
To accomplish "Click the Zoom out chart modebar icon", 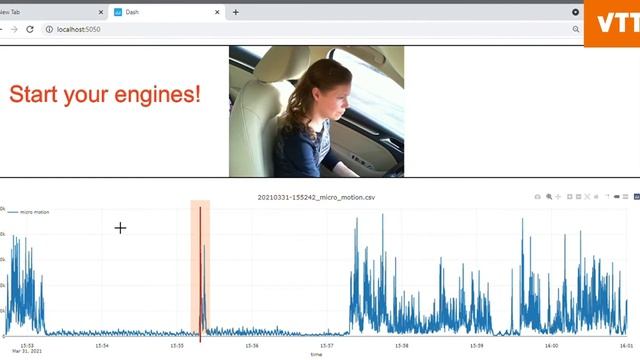I will [578, 197].
